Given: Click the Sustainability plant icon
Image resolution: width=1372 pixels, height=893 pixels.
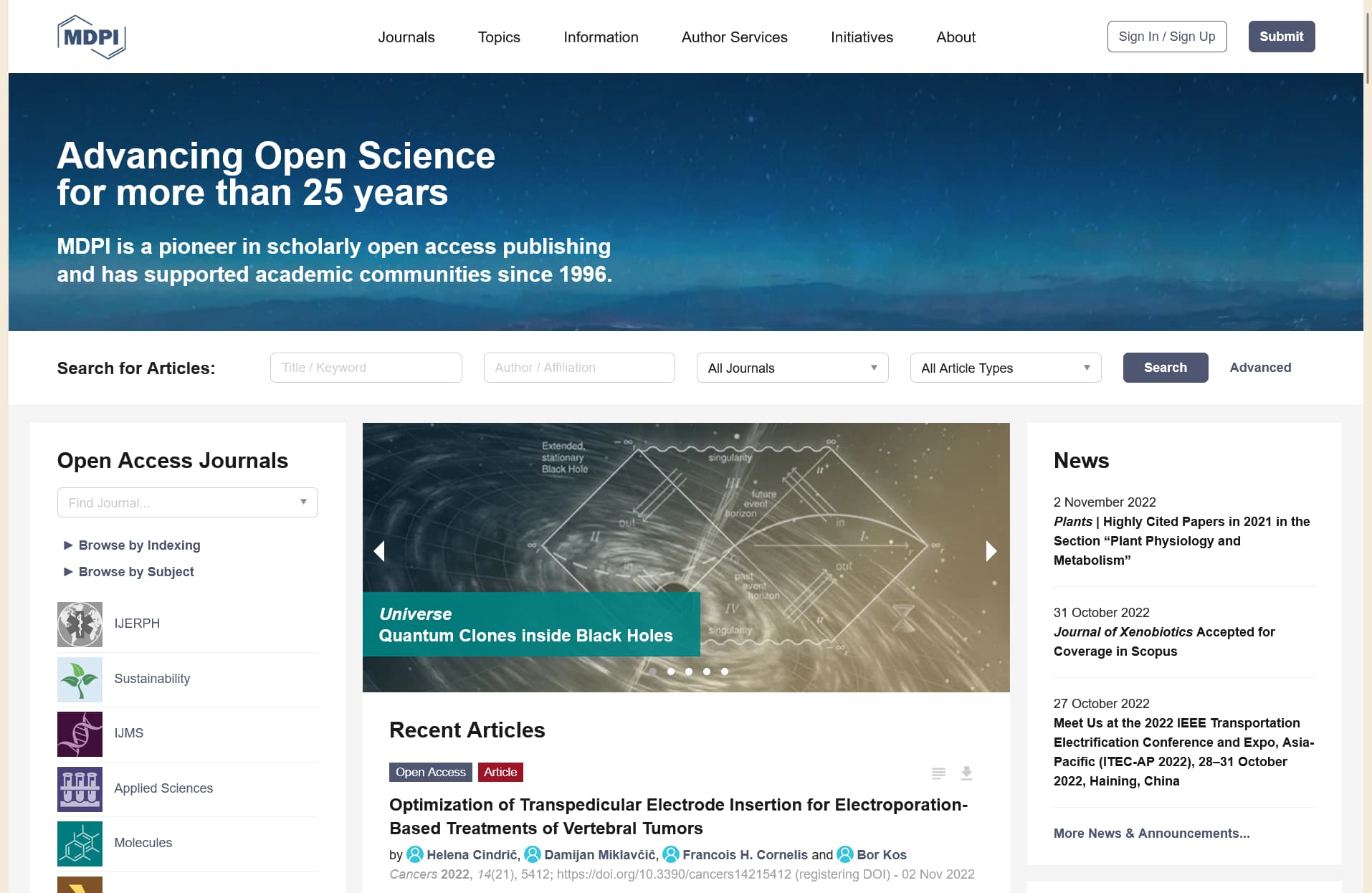Looking at the screenshot, I should click(80, 679).
